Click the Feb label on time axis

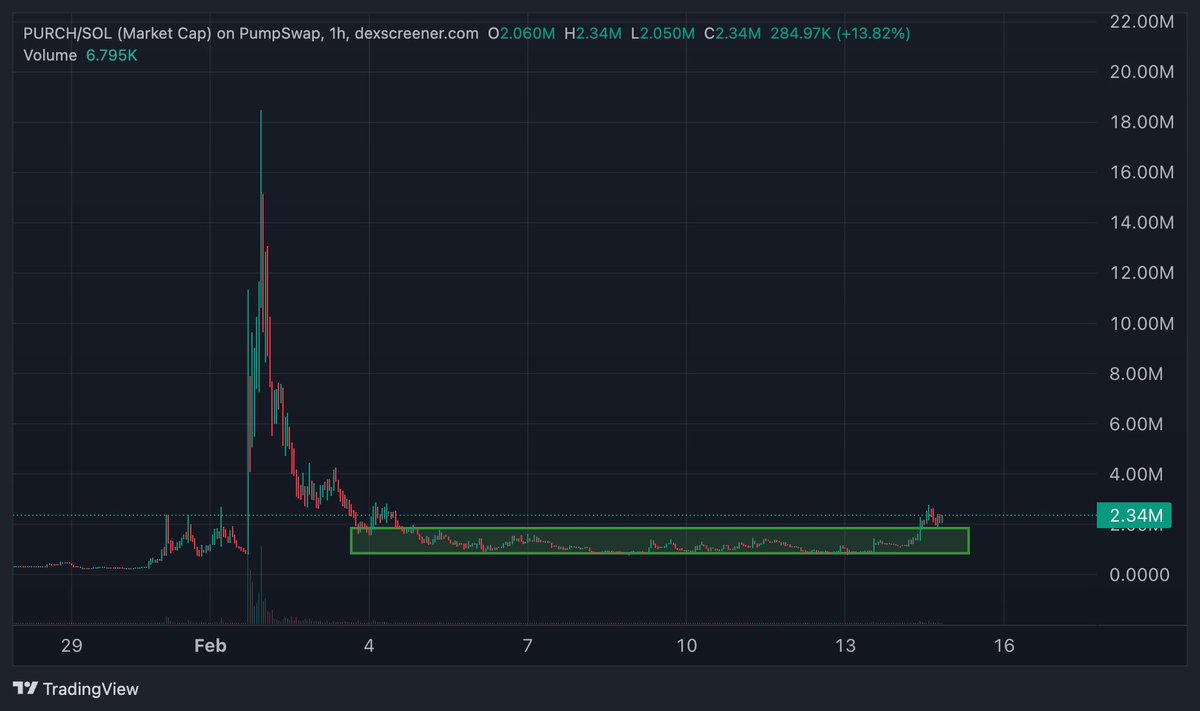point(210,647)
